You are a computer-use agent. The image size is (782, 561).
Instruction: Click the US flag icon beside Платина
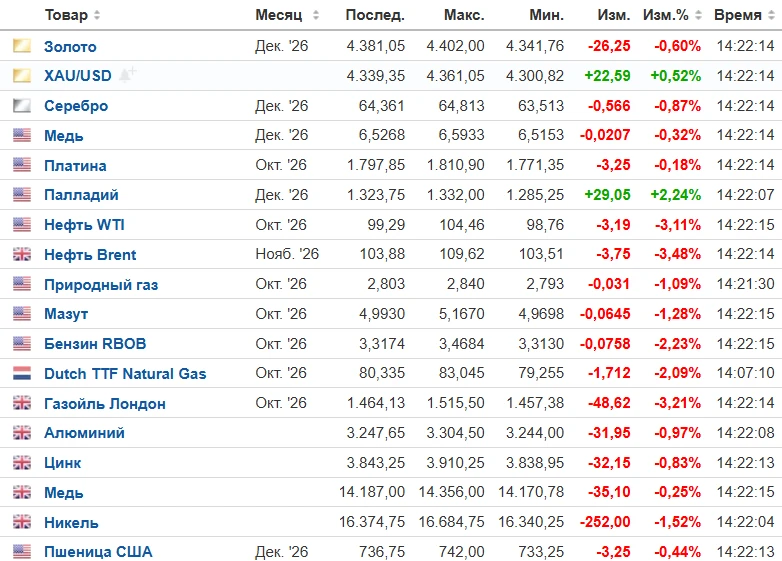coord(22,165)
